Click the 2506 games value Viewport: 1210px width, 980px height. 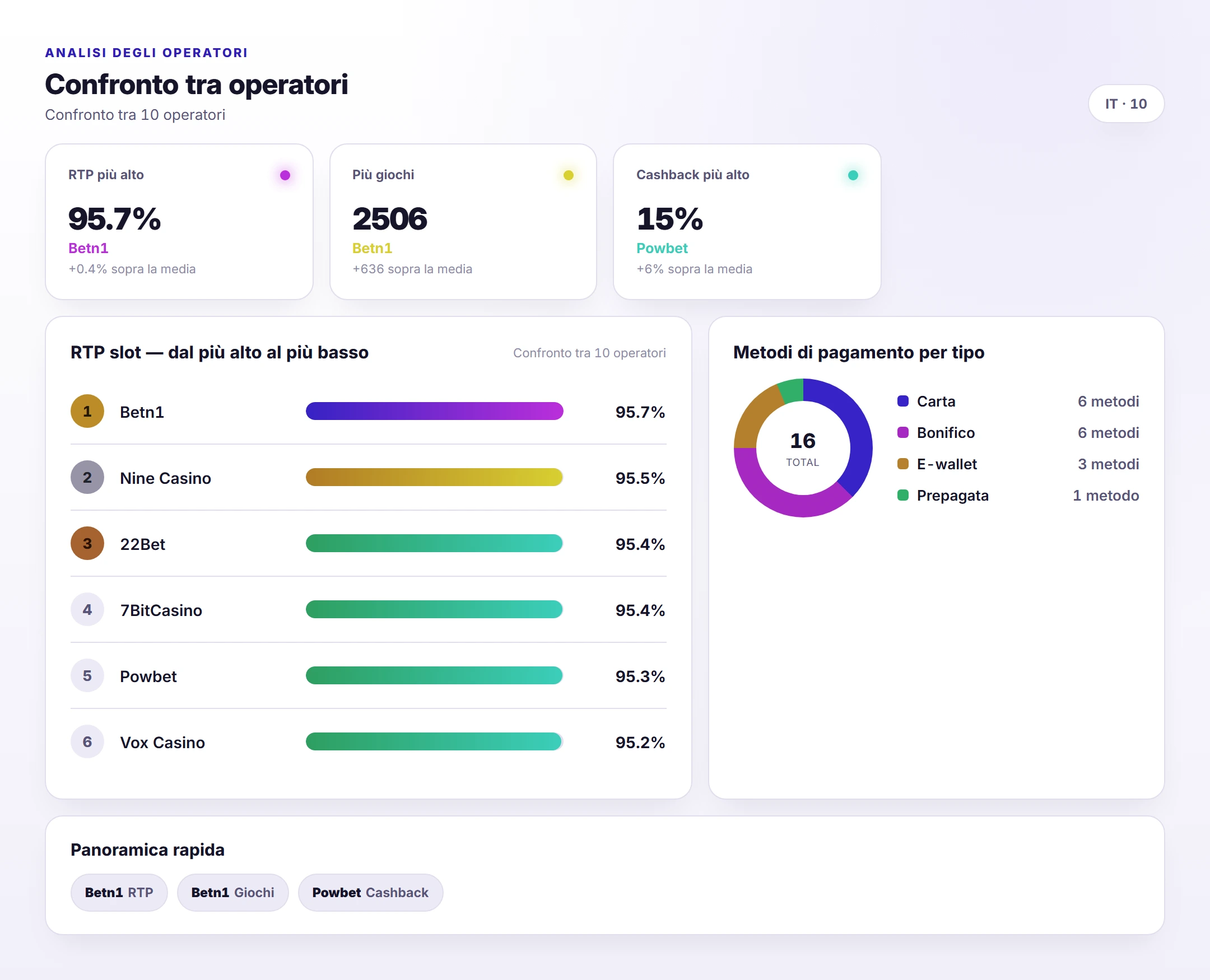(x=389, y=219)
